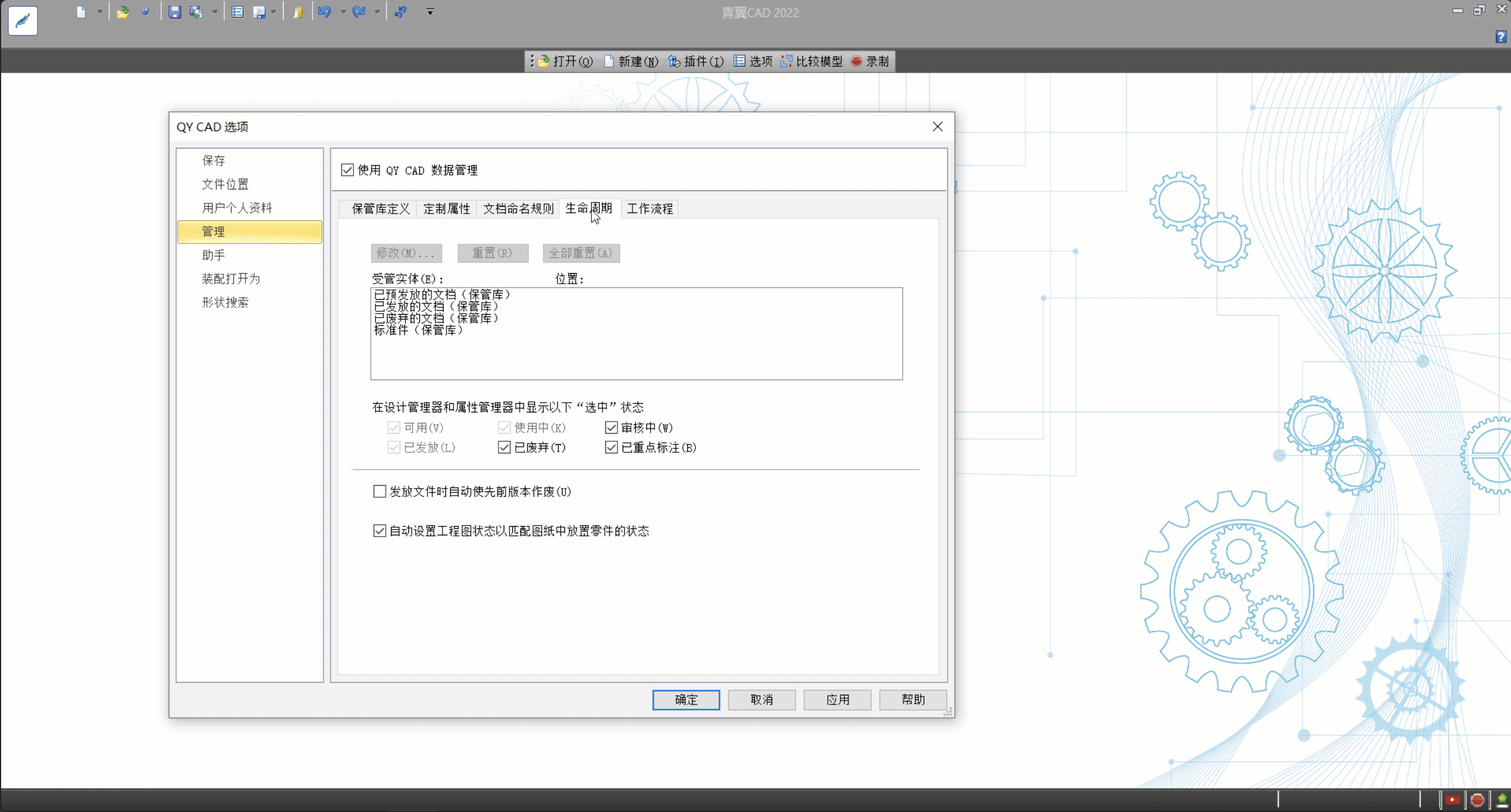
Task: Select 装配打开为 in options sidebar
Action: [250, 278]
